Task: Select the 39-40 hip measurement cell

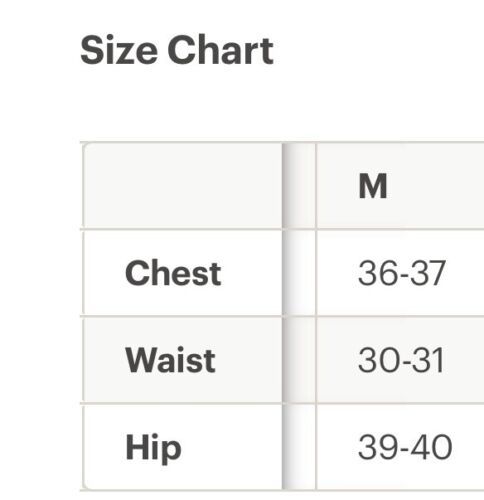Action: (400, 447)
